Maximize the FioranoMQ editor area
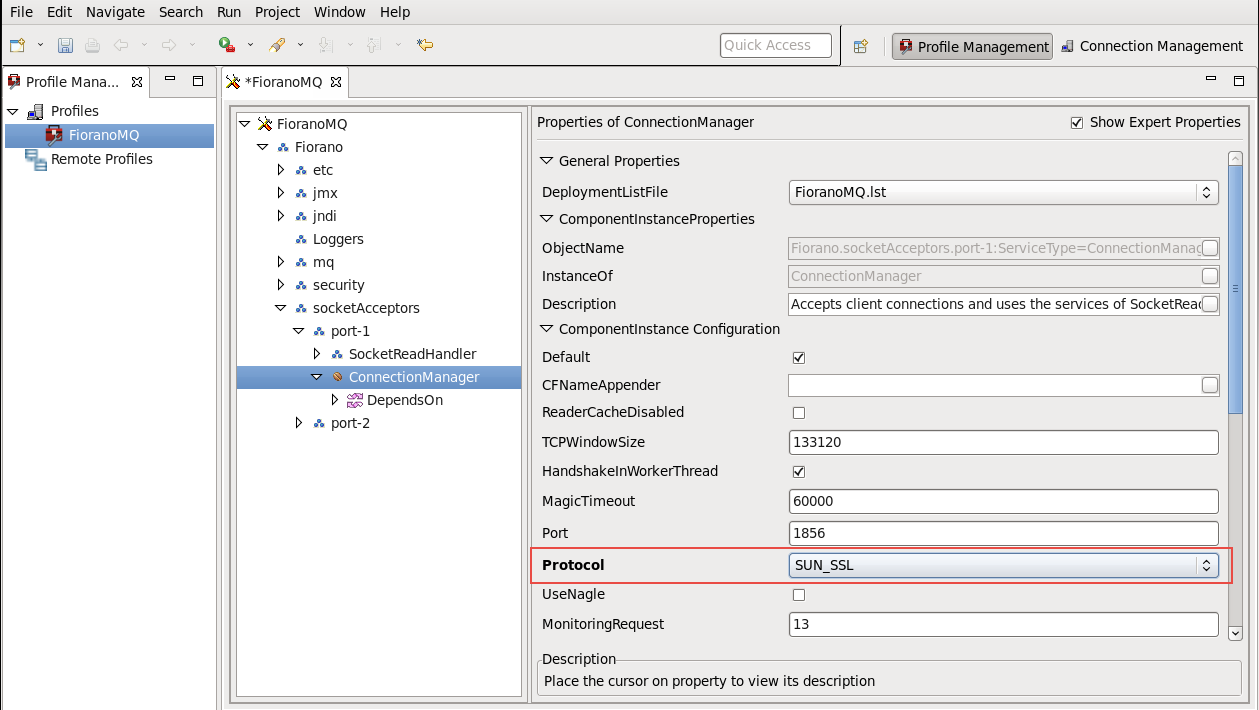 [1238, 81]
